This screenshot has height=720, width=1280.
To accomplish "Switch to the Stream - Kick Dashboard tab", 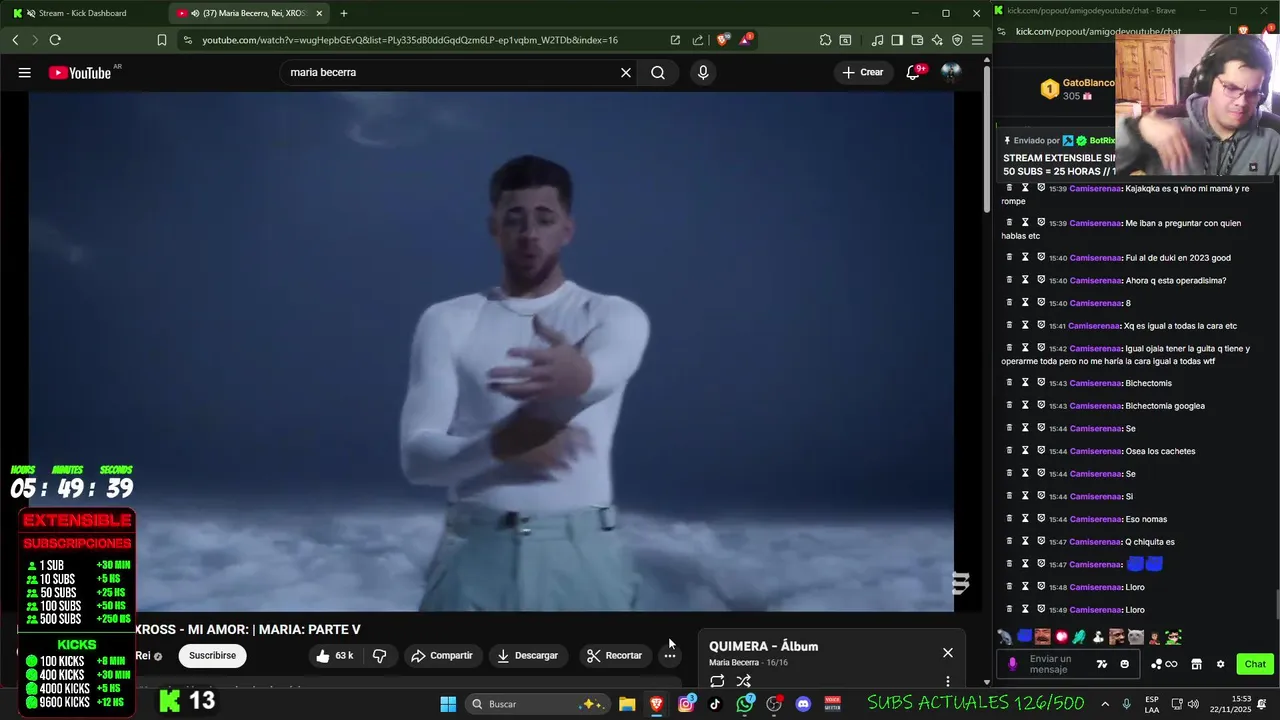I will tap(84, 13).
